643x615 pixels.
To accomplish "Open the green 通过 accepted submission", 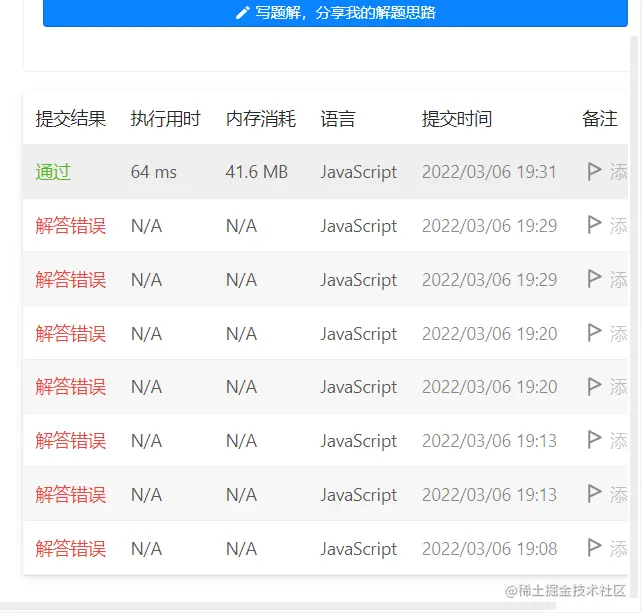I will pyautogui.click(x=53, y=172).
